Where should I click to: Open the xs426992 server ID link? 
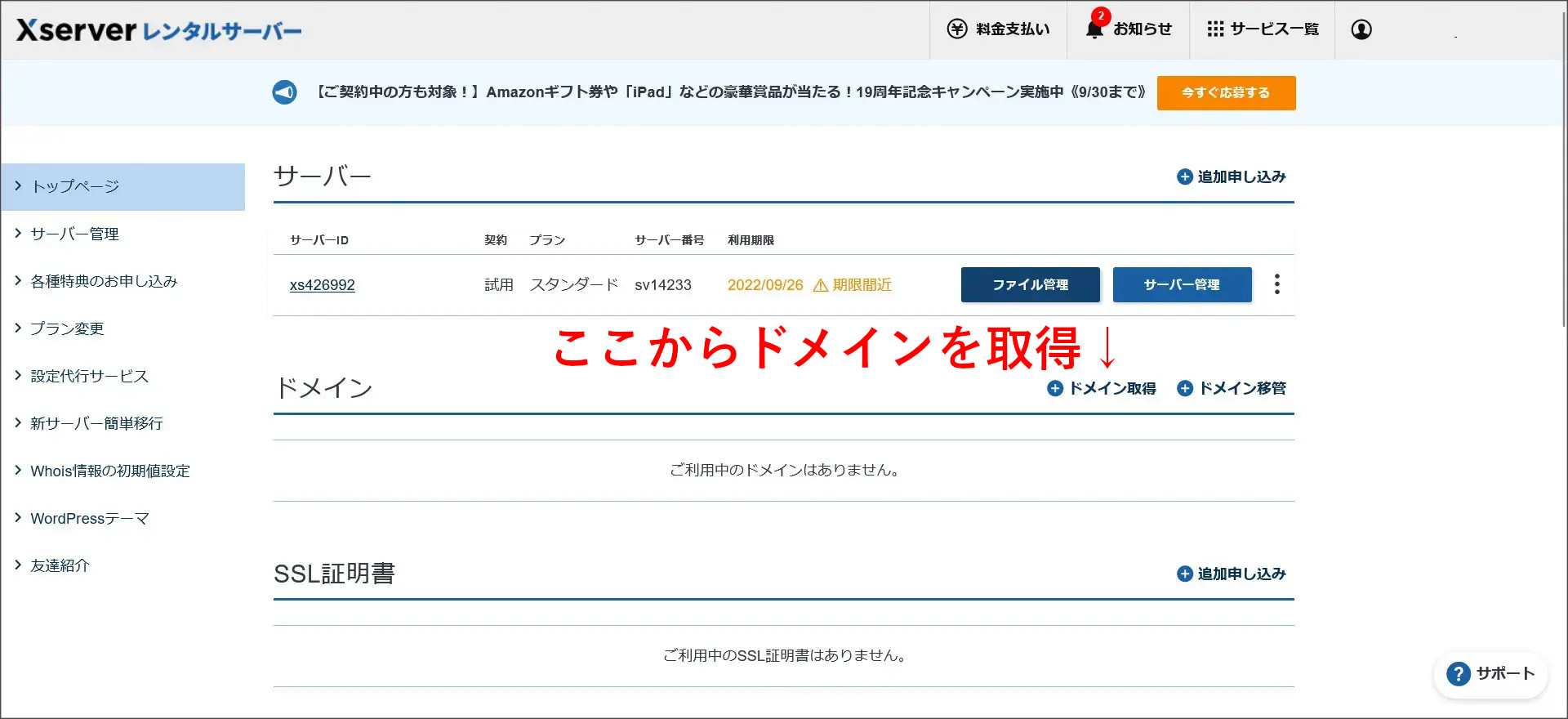pyautogui.click(x=322, y=285)
